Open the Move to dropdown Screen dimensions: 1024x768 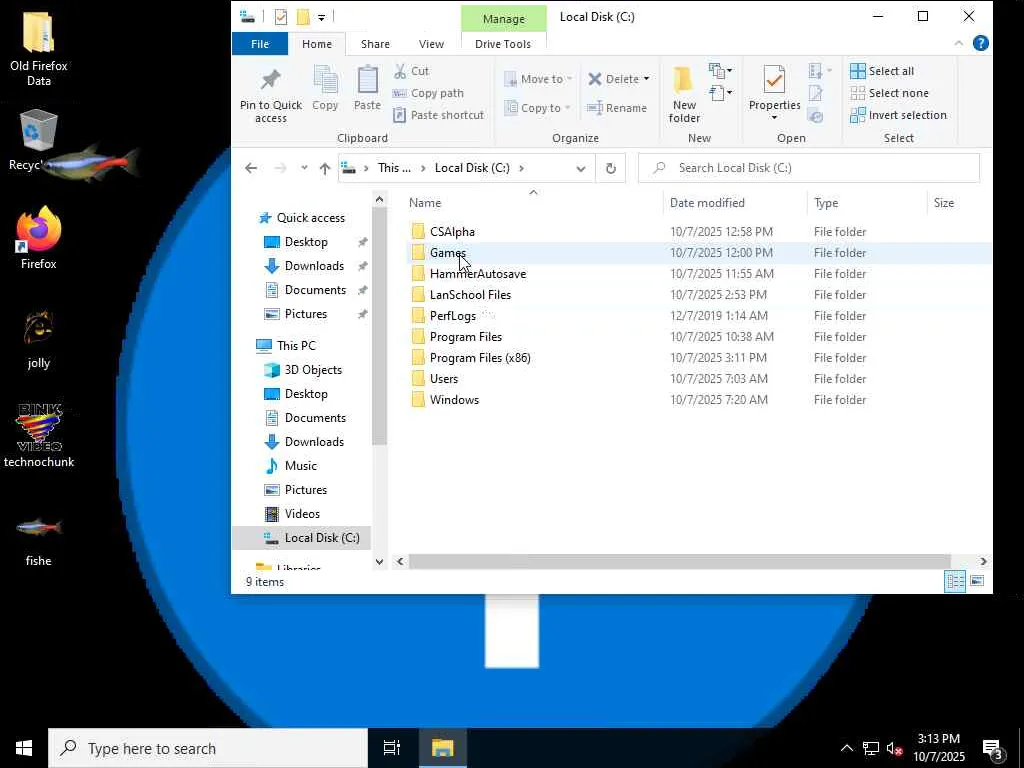tap(538, 79)
